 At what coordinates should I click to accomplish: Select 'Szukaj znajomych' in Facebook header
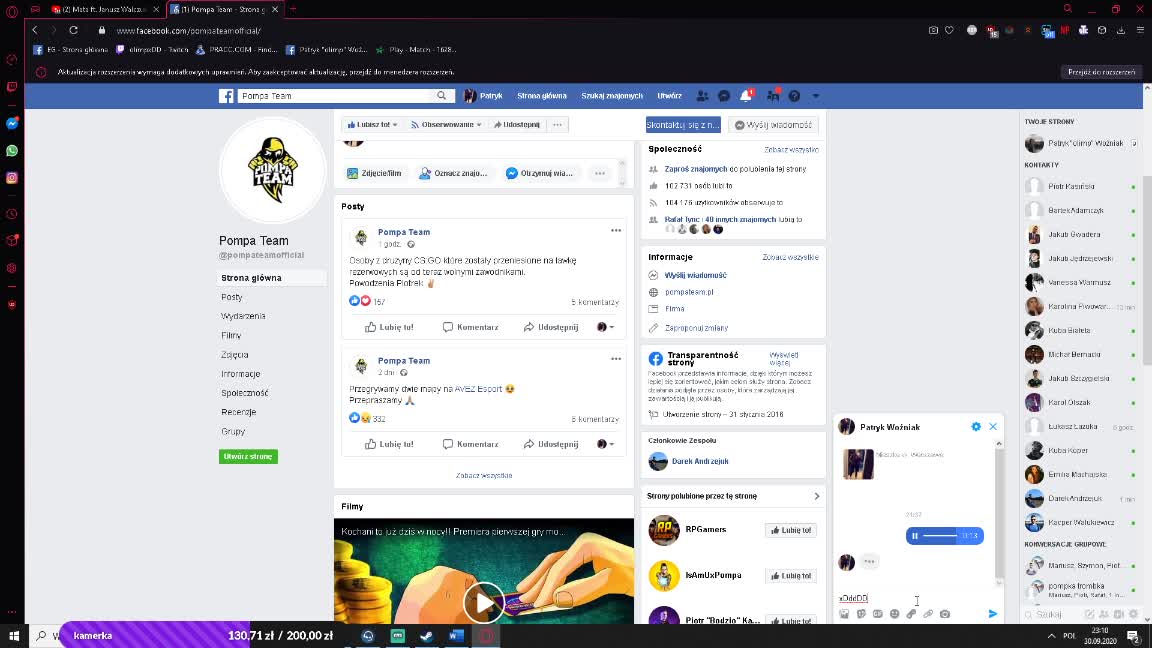point(612,96)
